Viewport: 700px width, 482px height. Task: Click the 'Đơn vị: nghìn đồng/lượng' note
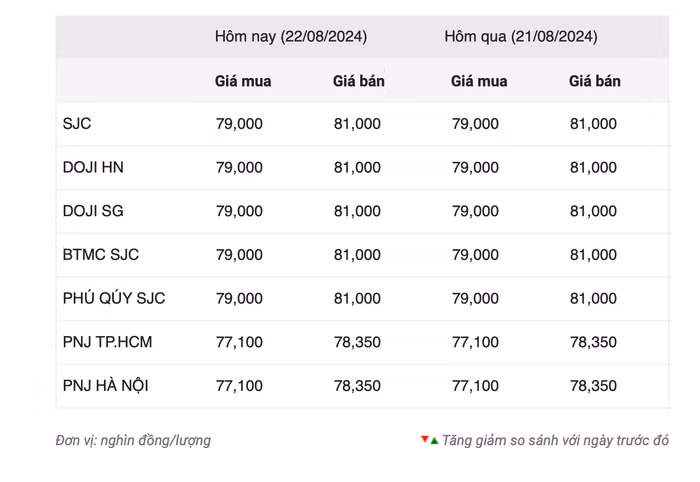pos(133,440)
